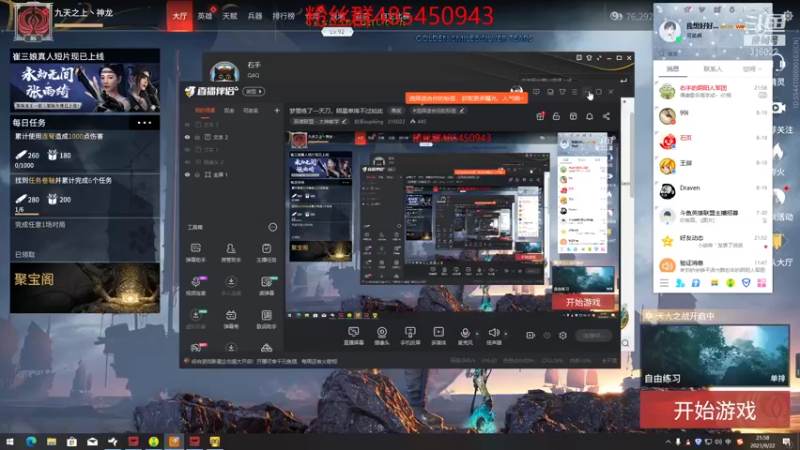Screen dimensions: 800x450
Task: Toggle the lock on 全屏 1 source
Action: 197,174
